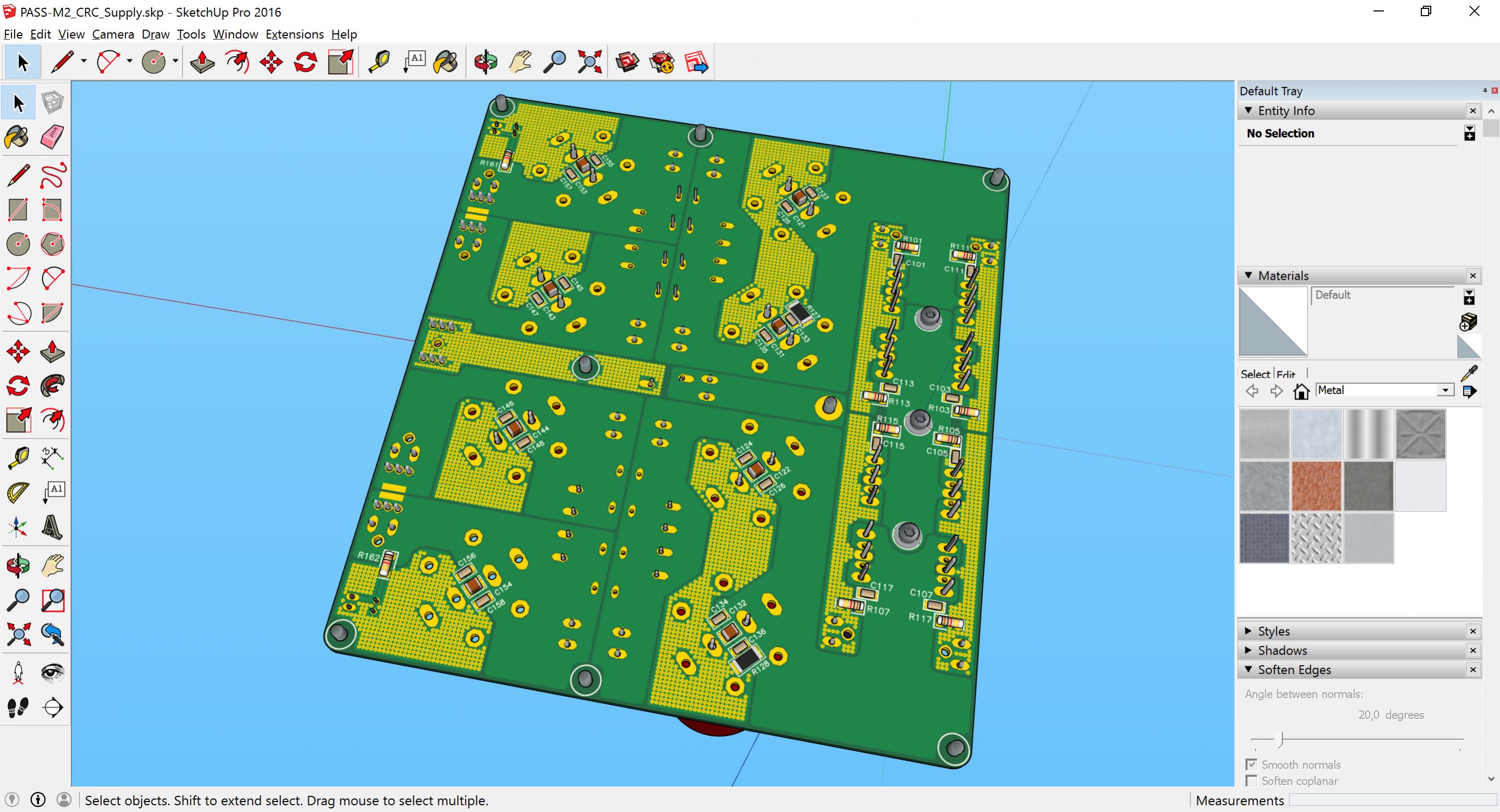Image resolution: width=1500 pixels, height=812 pixels.
Task: Select the Follow Me tool in left toolbar
Action: pyautogui.click(x=53, y=386)
